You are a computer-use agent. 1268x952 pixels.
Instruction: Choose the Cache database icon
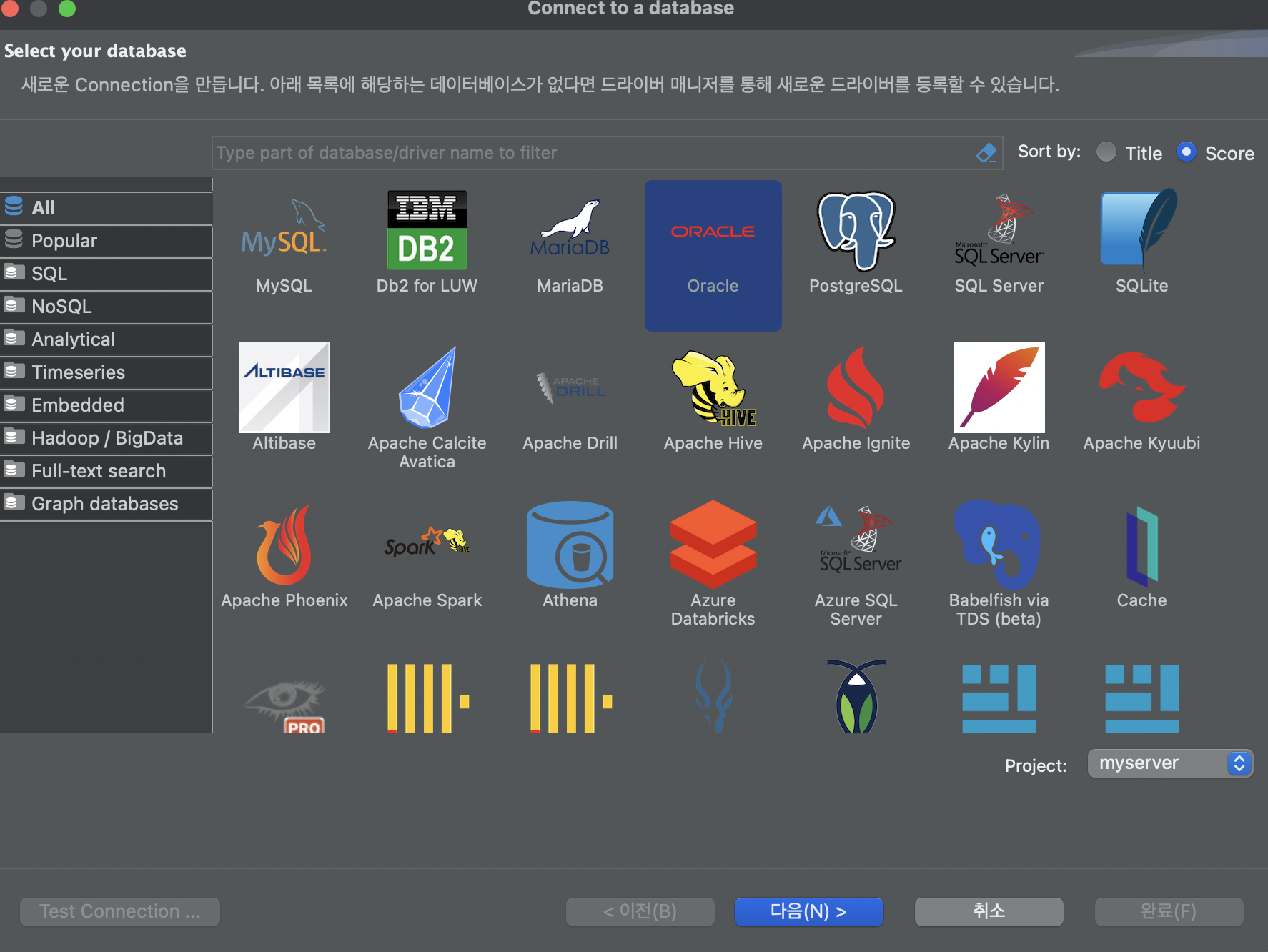1141,545
